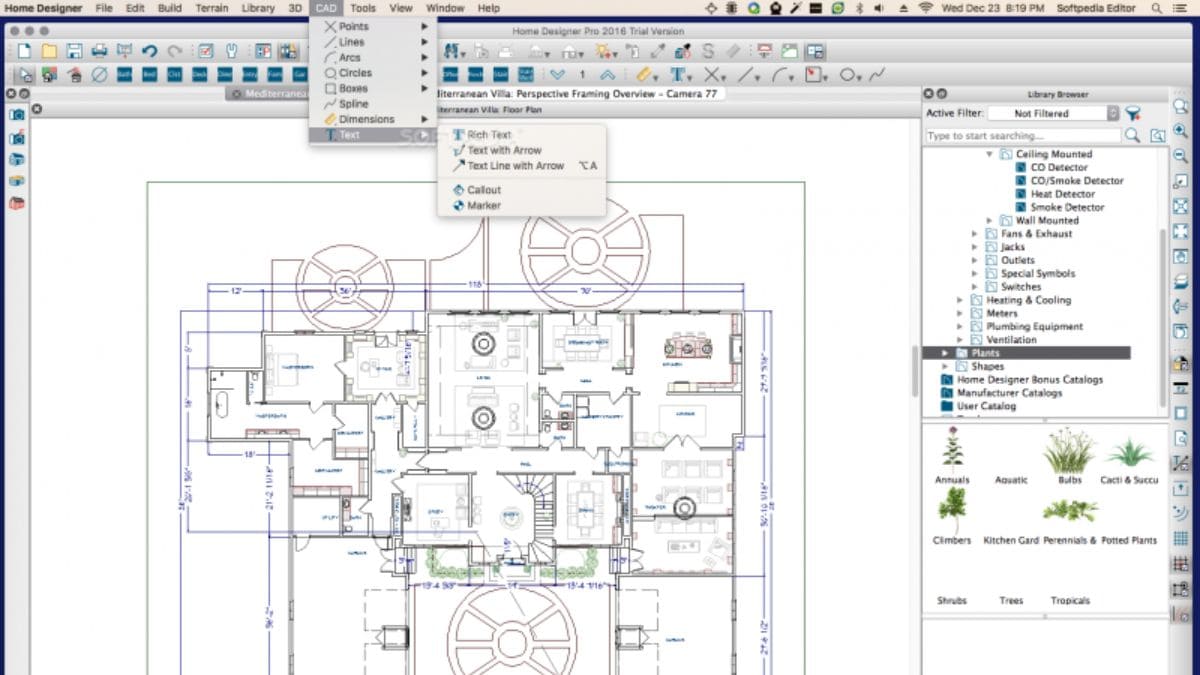This screenshot has height=675, width=1200.
Task: Open the Library menu
Action: (258, 8)
